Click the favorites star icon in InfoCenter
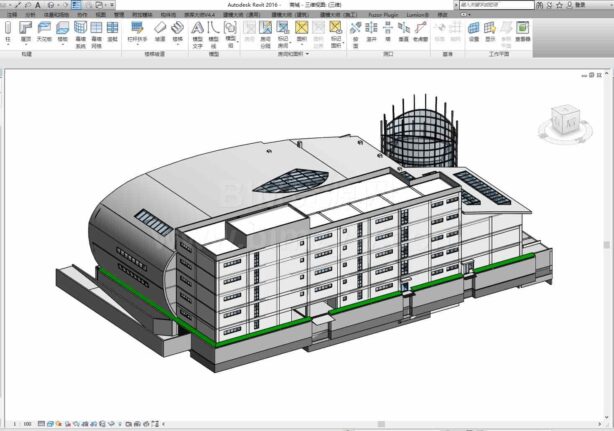This screenshot has height=431, width=614. point(560,5)
